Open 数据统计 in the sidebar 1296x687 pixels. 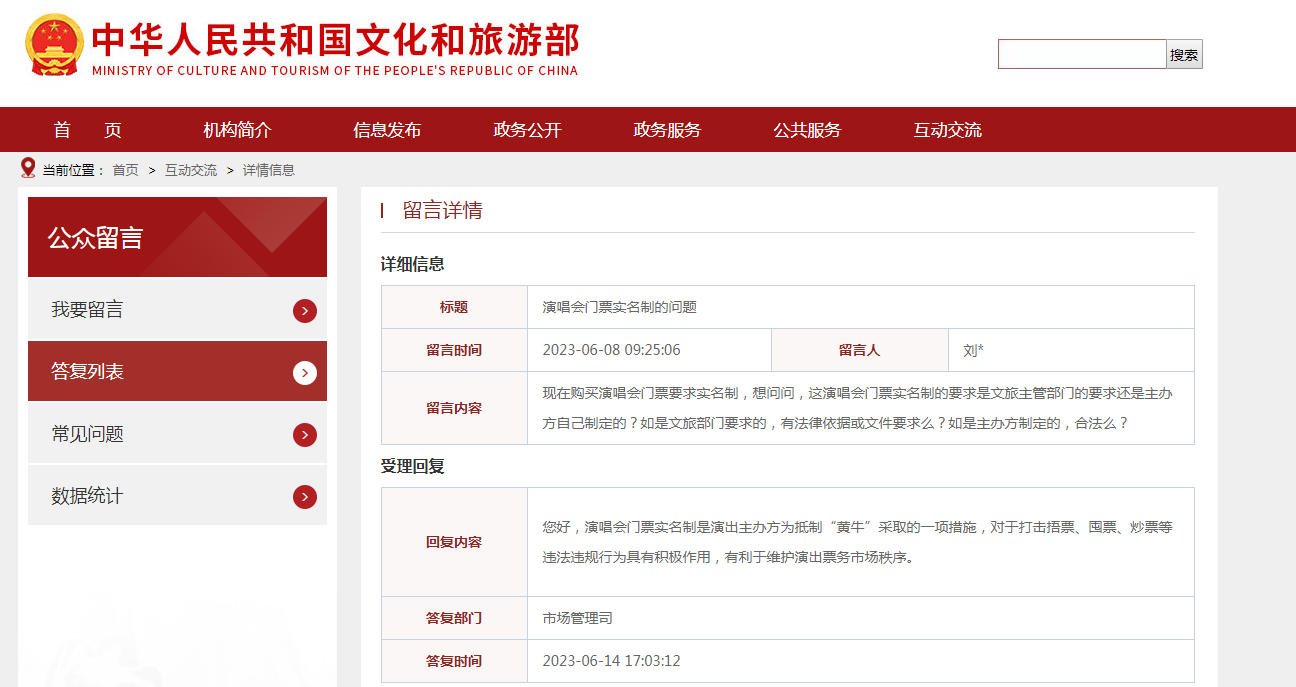coord(88,496)
